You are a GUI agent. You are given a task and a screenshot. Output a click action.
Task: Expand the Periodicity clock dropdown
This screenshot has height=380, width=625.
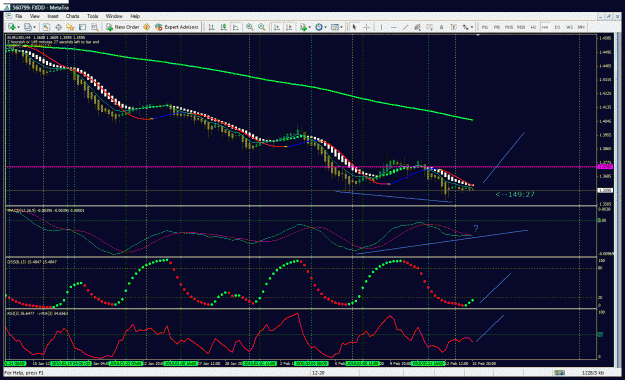point(326,27)
